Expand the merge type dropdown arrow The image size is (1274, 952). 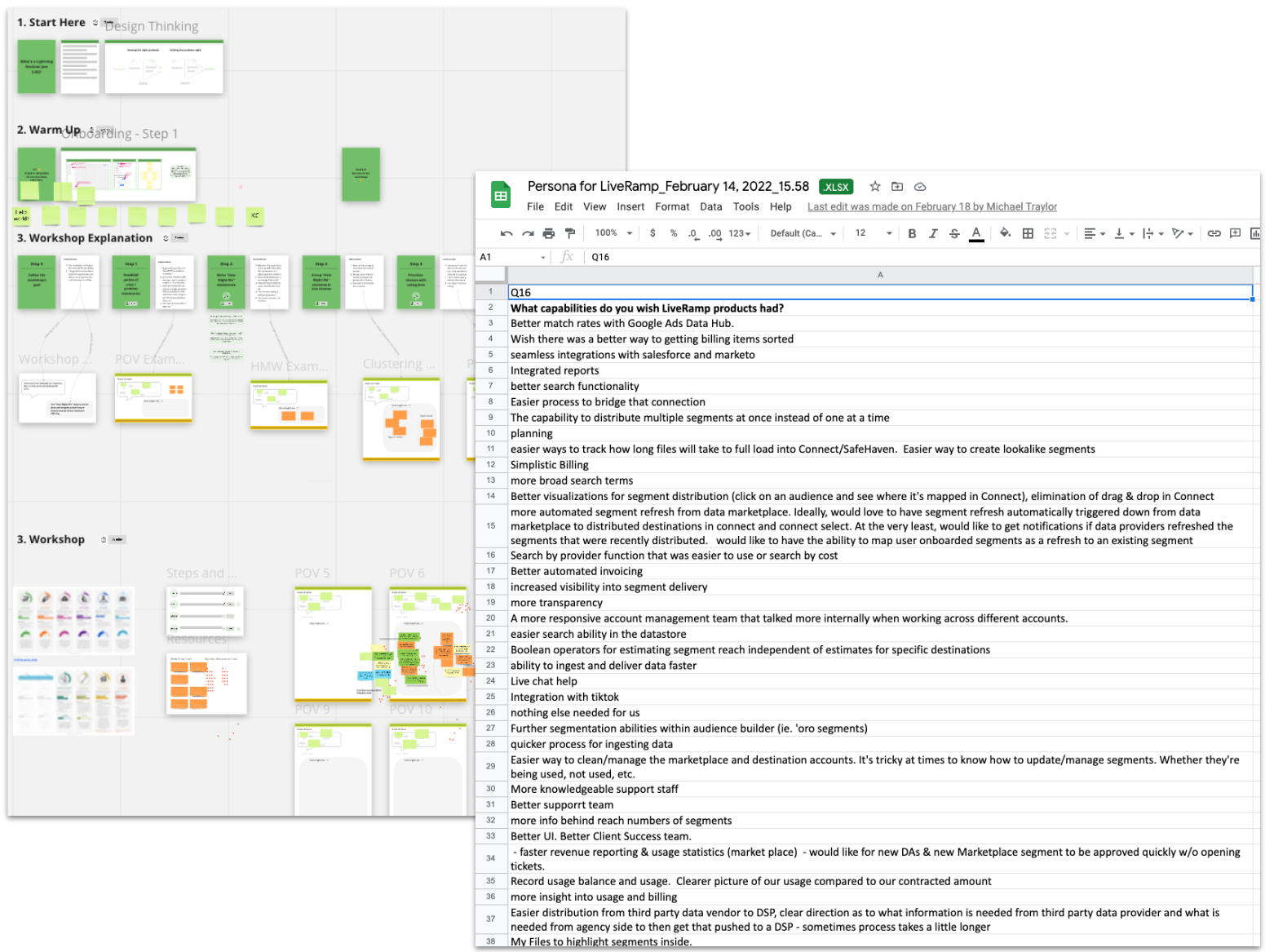point(1066,234)
